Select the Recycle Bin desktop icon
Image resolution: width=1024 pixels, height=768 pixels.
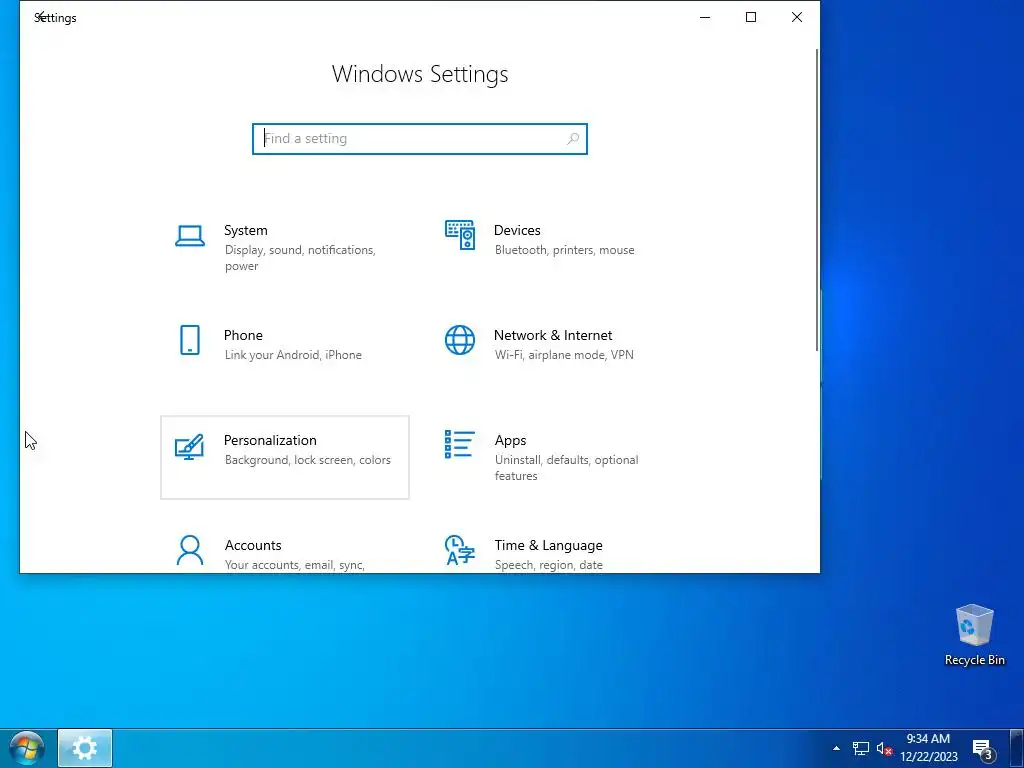(974, 635)
